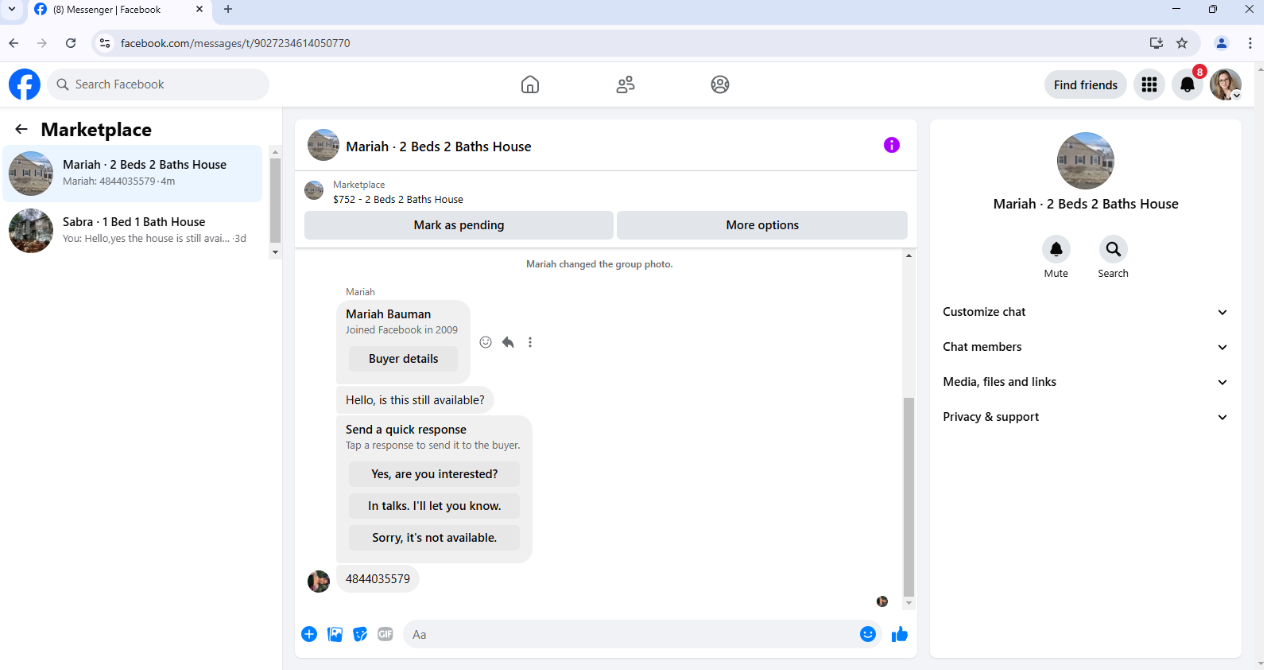
Task: Expand Media, files and links section
Action: (1085, 382)
